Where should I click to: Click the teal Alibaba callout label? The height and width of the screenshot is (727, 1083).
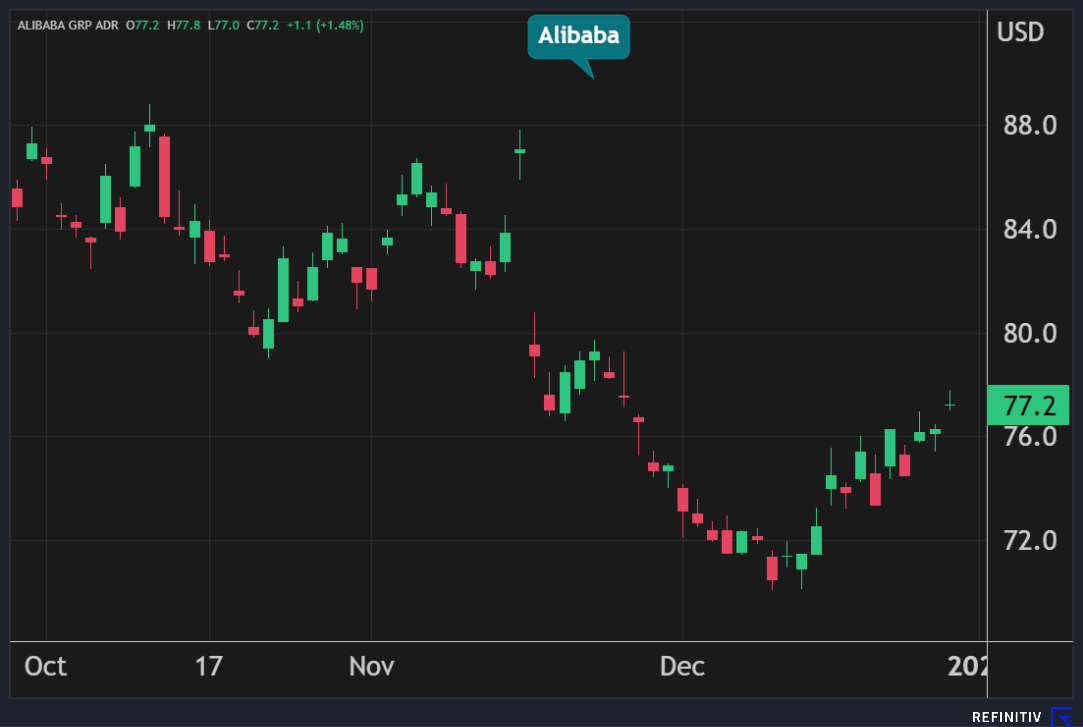pyautogui.click(x=579, y=36)
